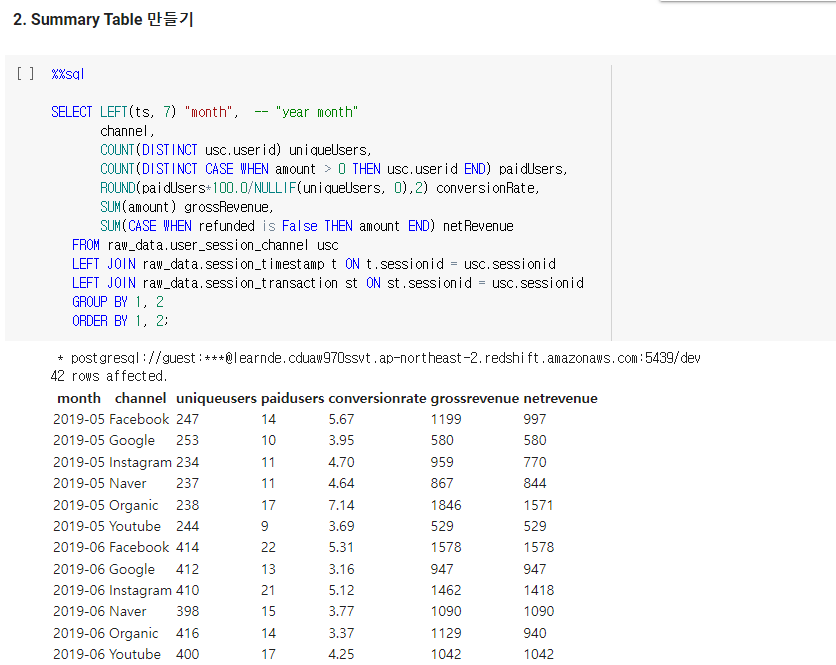Click the 2019-06 Organic channel cell
This screenshot has width=836, height=665.
point(134,633)
